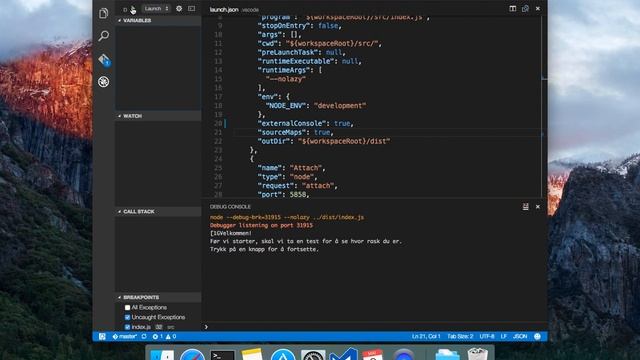Close the Debug Console panel
The height and width of the screenshot is (360, 640).
[x=538, y=207]
